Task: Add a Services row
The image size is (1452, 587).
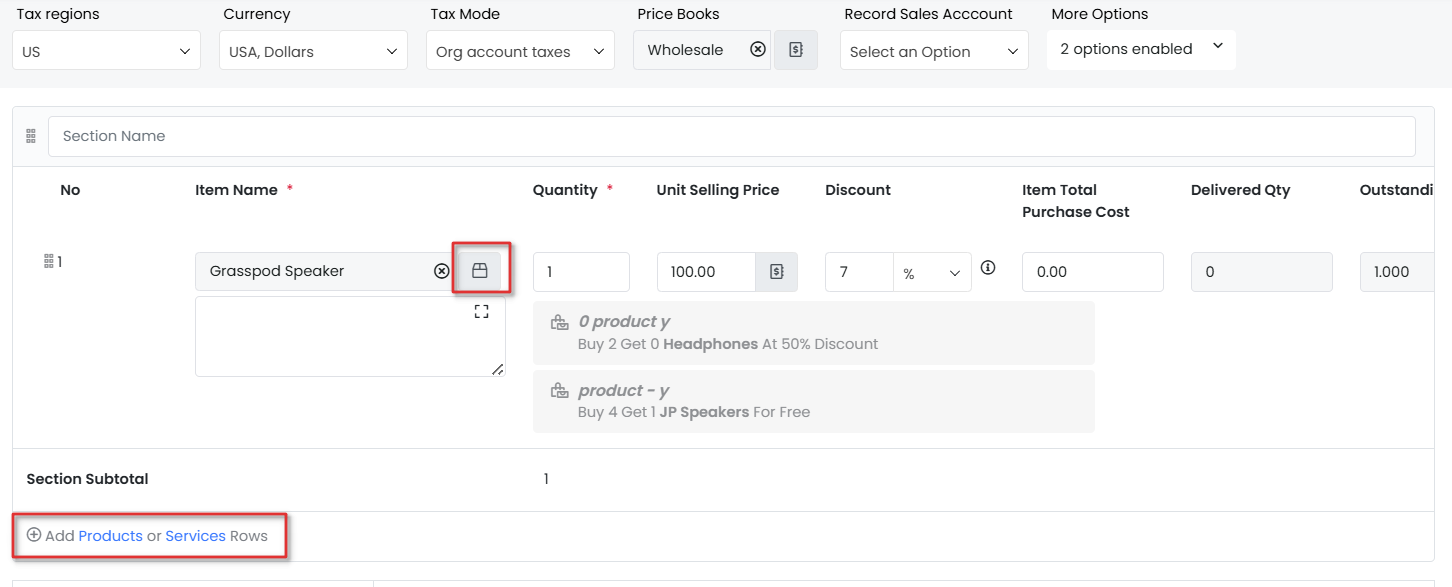Action: pyautogui.click(x=195, y=536)
